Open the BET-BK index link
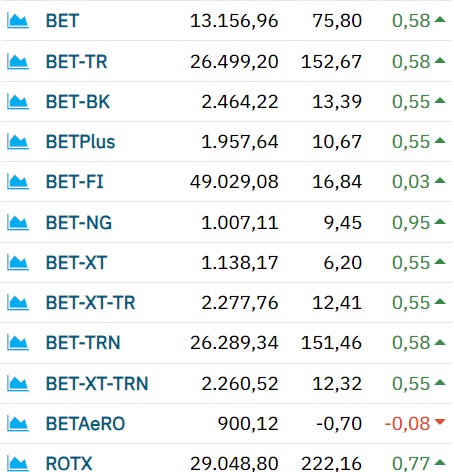 [78, 102]
